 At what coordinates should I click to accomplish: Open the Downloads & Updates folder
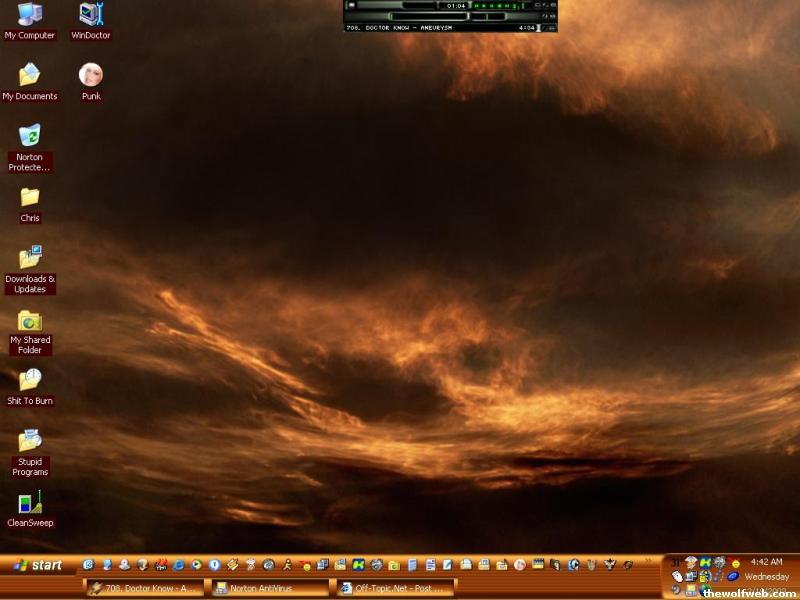point(30,259)
